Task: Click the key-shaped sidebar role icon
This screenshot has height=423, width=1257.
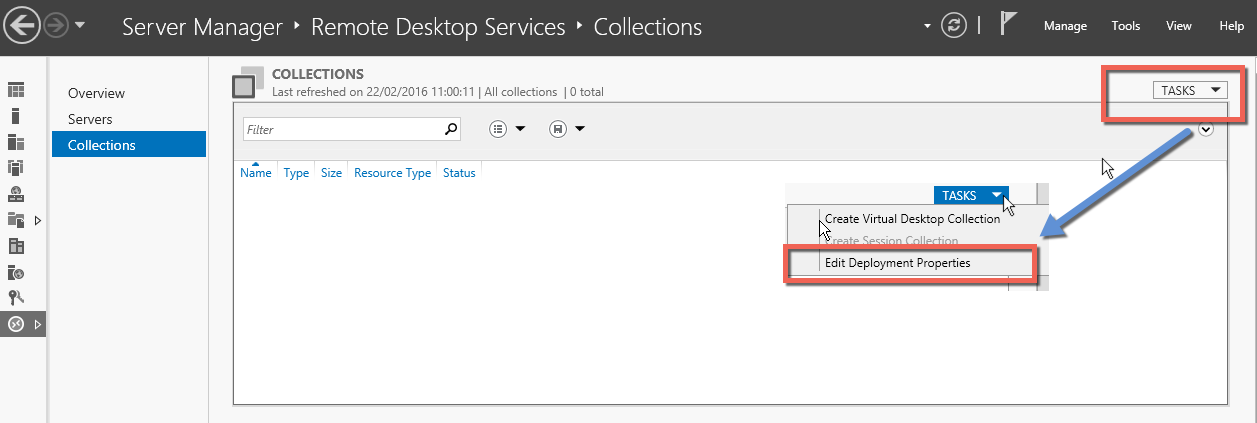Action: [16, 298]
